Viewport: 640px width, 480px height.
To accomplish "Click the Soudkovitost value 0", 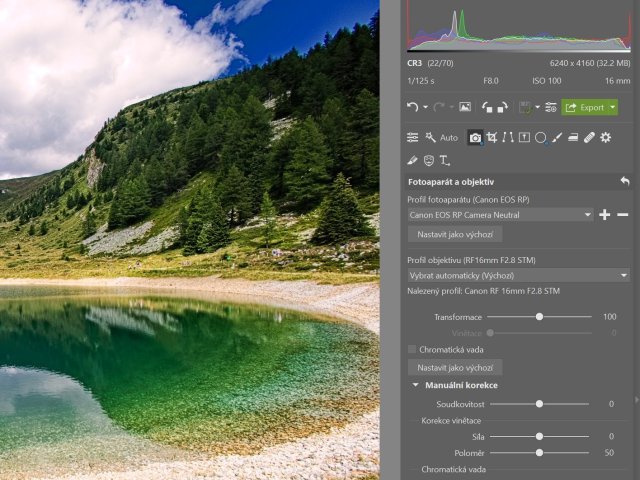I will click(x=611, y=404).
